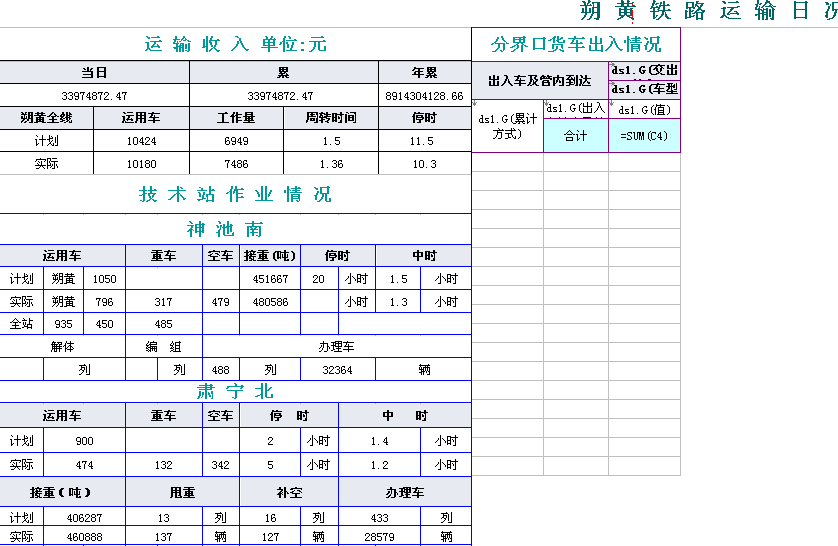
Task: Select the '运输收入 单位:元' title cell
Action: [x=235, y=44]
